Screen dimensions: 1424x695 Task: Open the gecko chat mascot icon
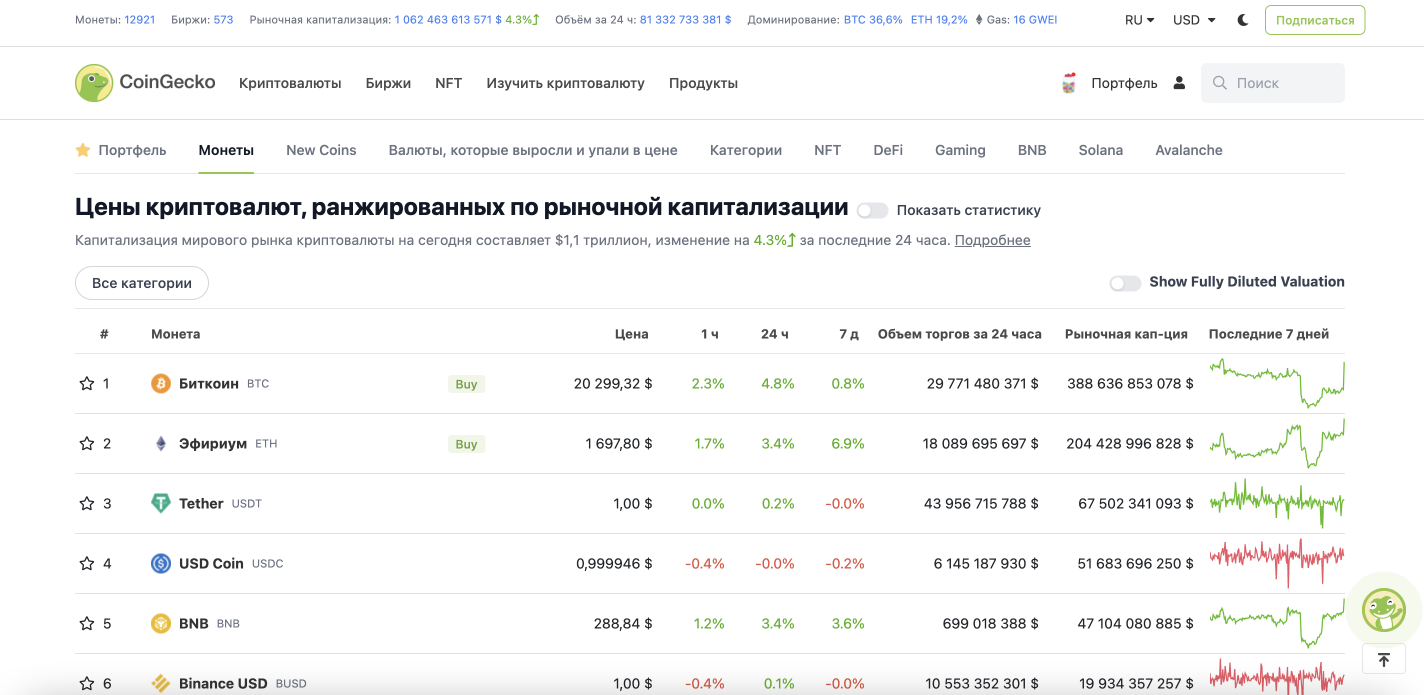coord(1384,609)
